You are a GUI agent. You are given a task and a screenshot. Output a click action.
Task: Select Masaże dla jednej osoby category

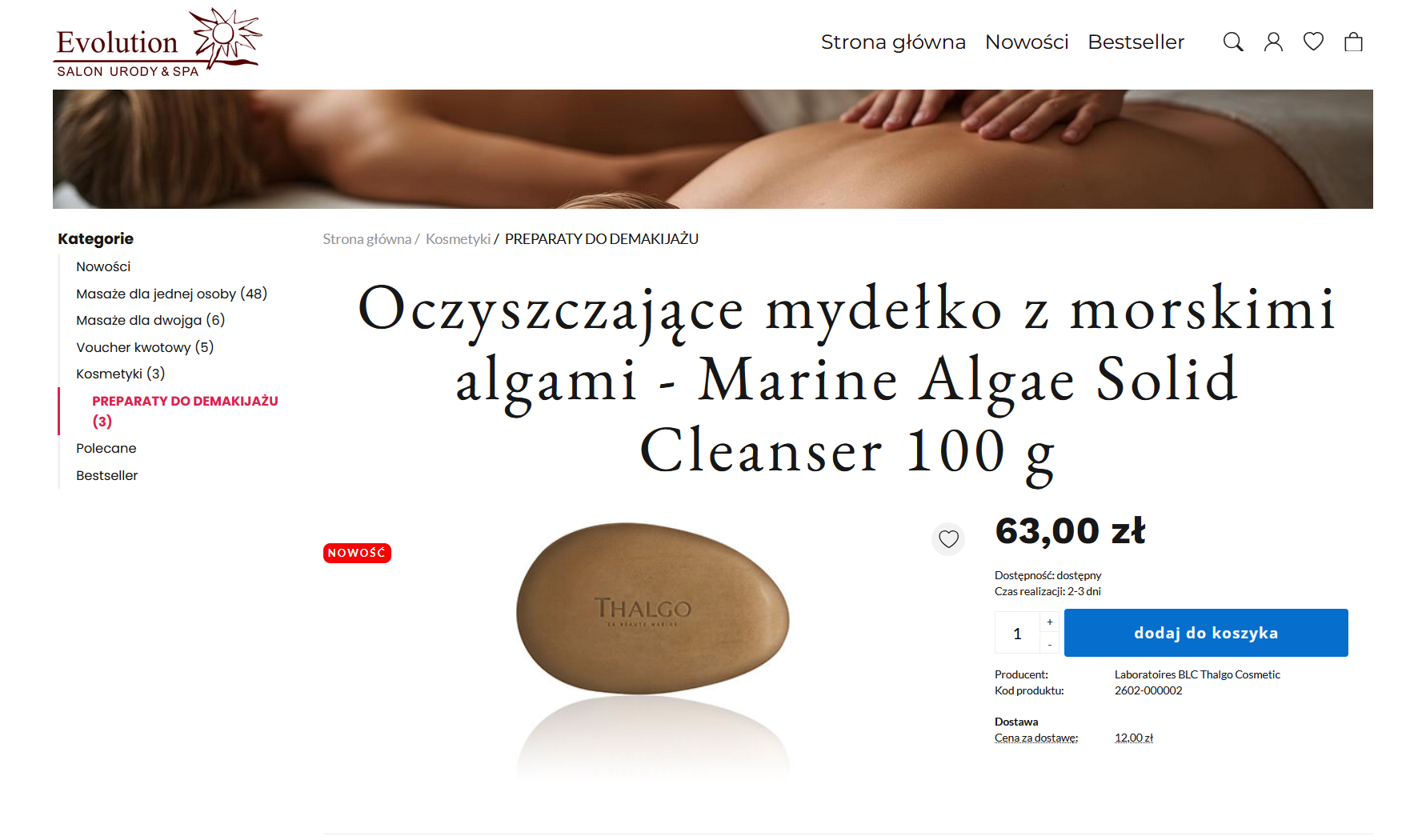coord(171,294)
